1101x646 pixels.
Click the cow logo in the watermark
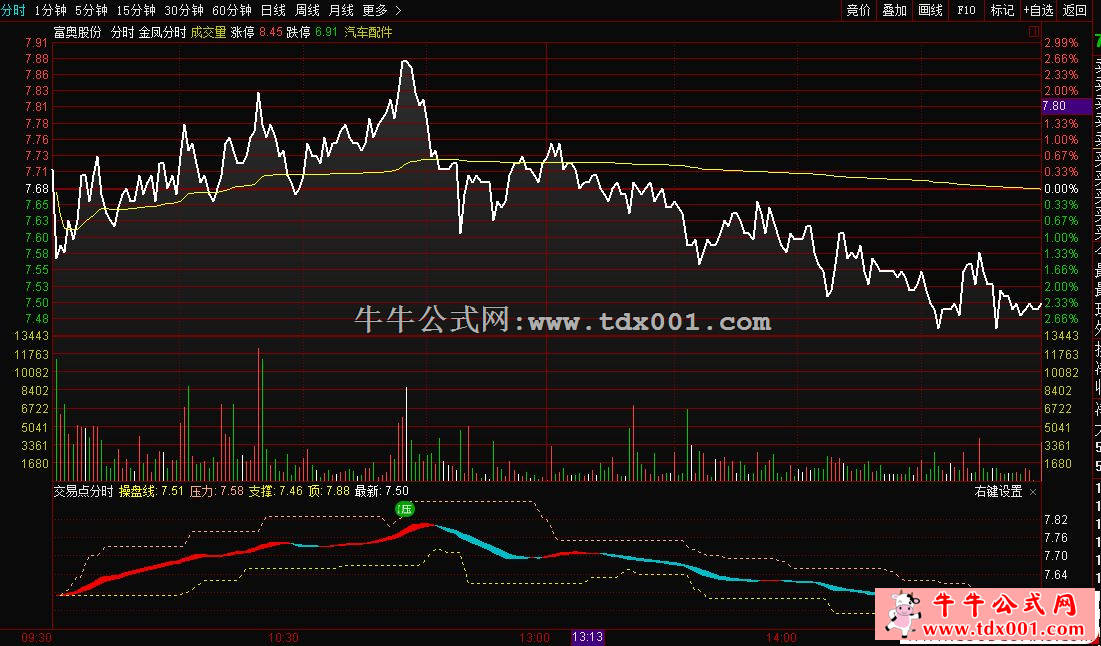click(904, 613)
